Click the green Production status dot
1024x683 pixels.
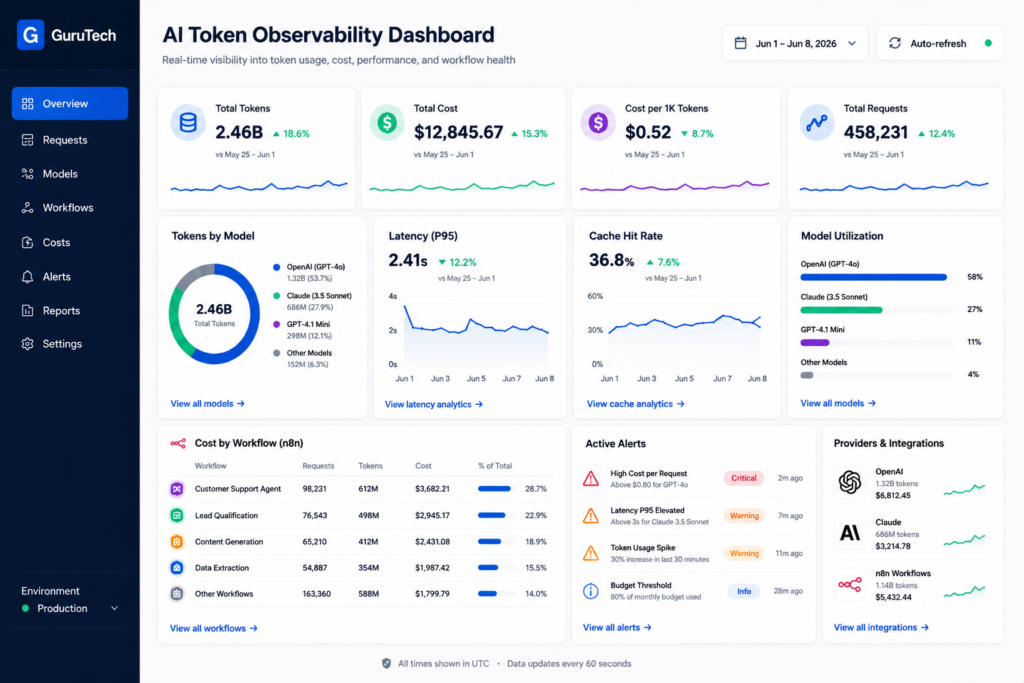click(x=25, y=609)
